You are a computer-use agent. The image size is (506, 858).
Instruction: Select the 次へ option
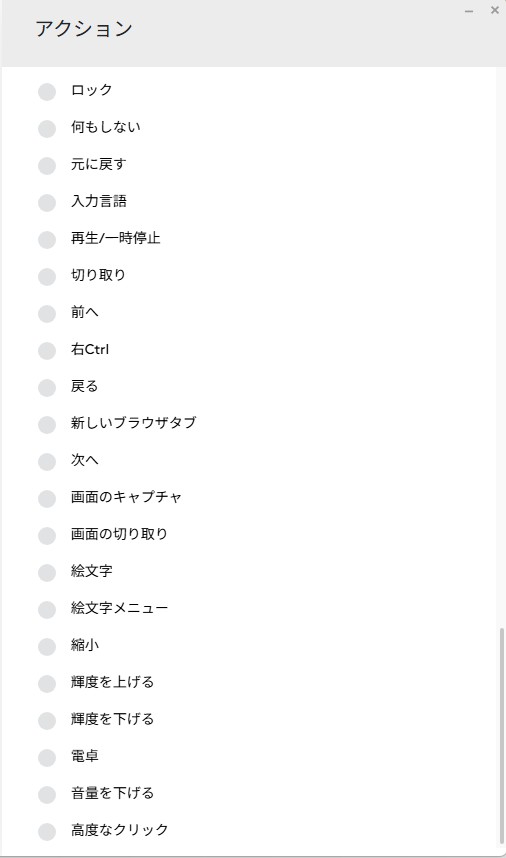[47, 461]
